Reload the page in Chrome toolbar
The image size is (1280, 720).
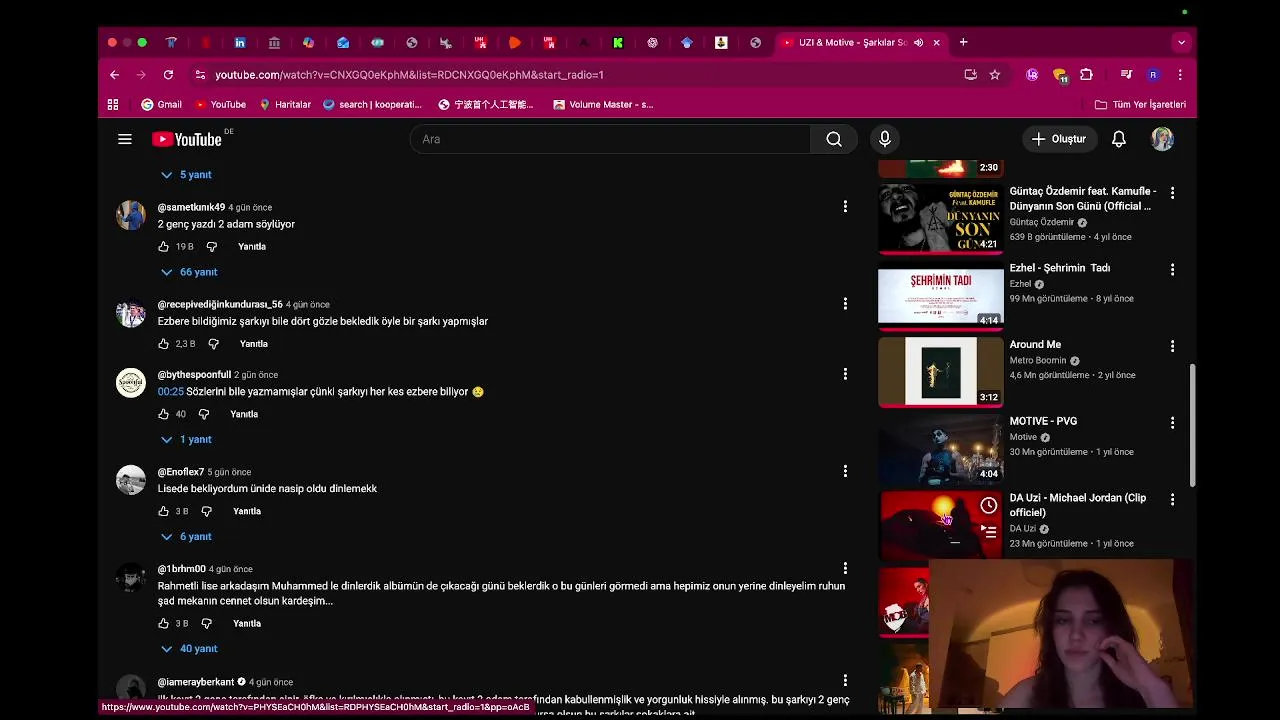pyautogui.click(x=168, y=74)
